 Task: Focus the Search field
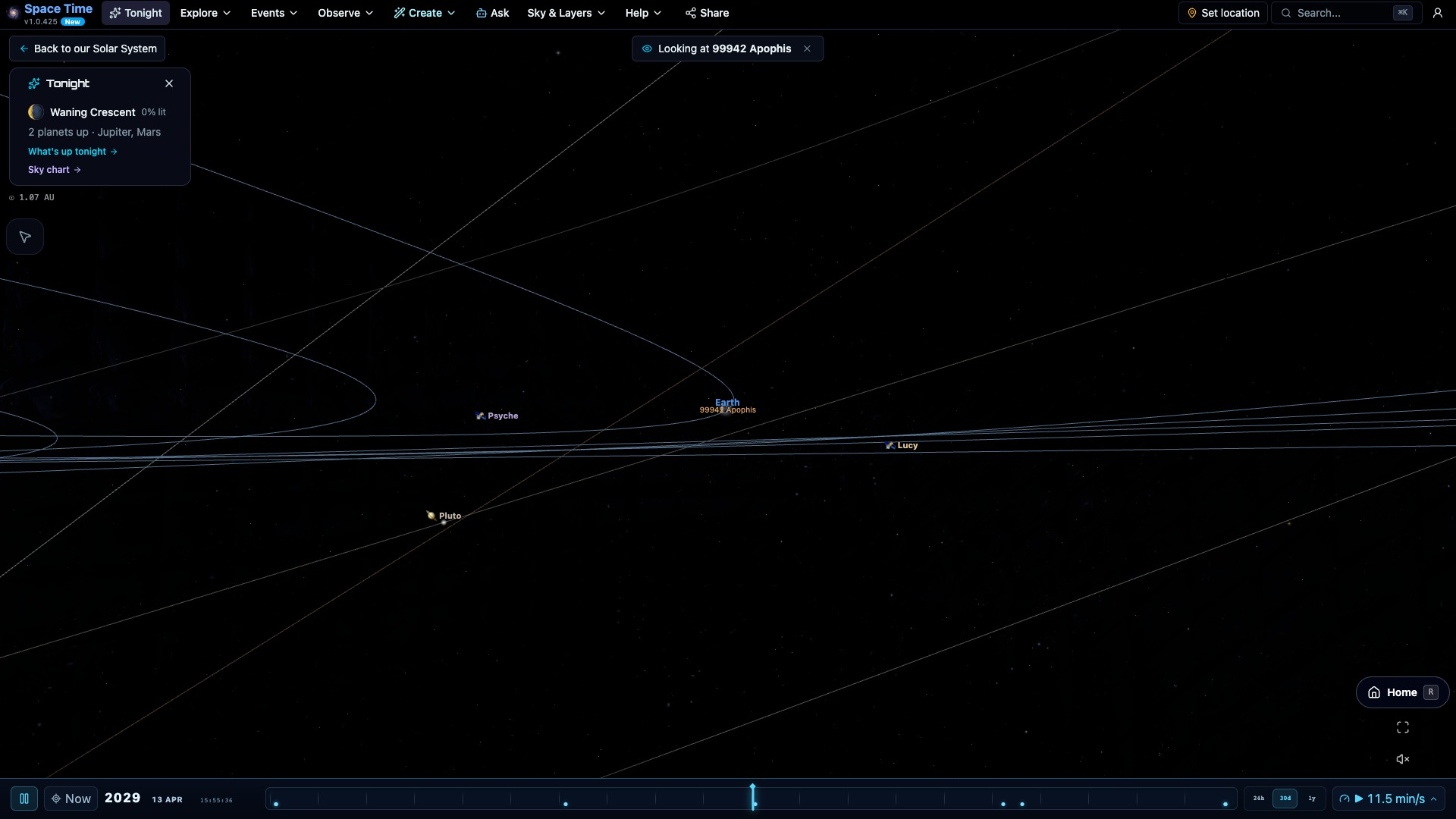tap(1346, 13)
